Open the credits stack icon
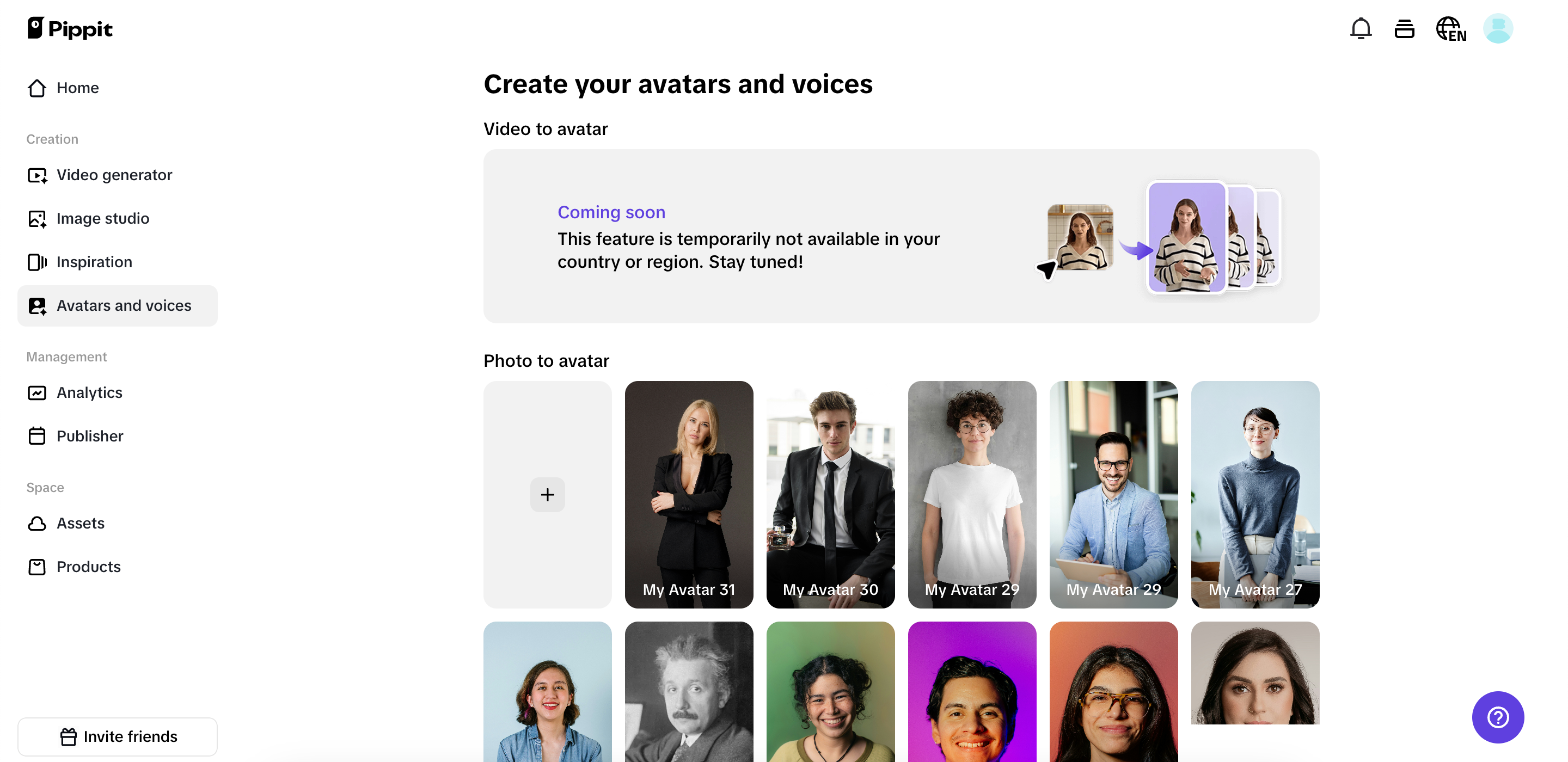This screenshot has height=762, width=1568. (x=1404, y=29)
